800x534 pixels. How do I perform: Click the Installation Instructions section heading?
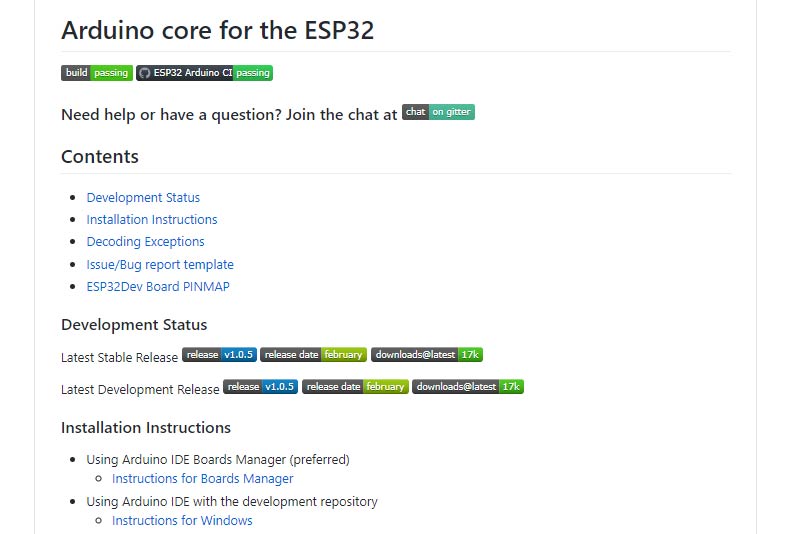146,427
